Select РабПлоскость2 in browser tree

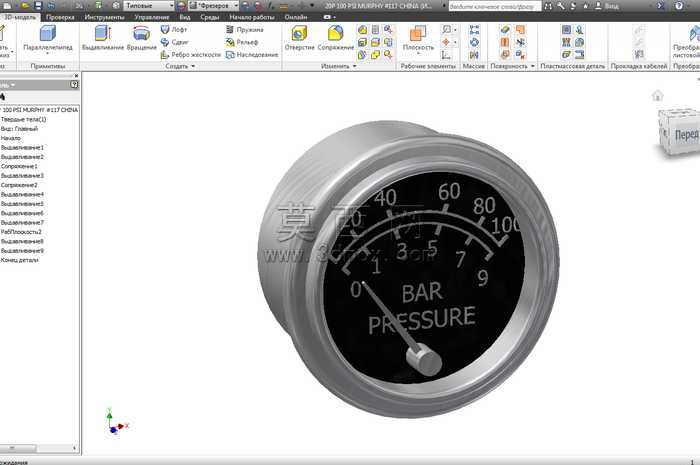[21, 232]
